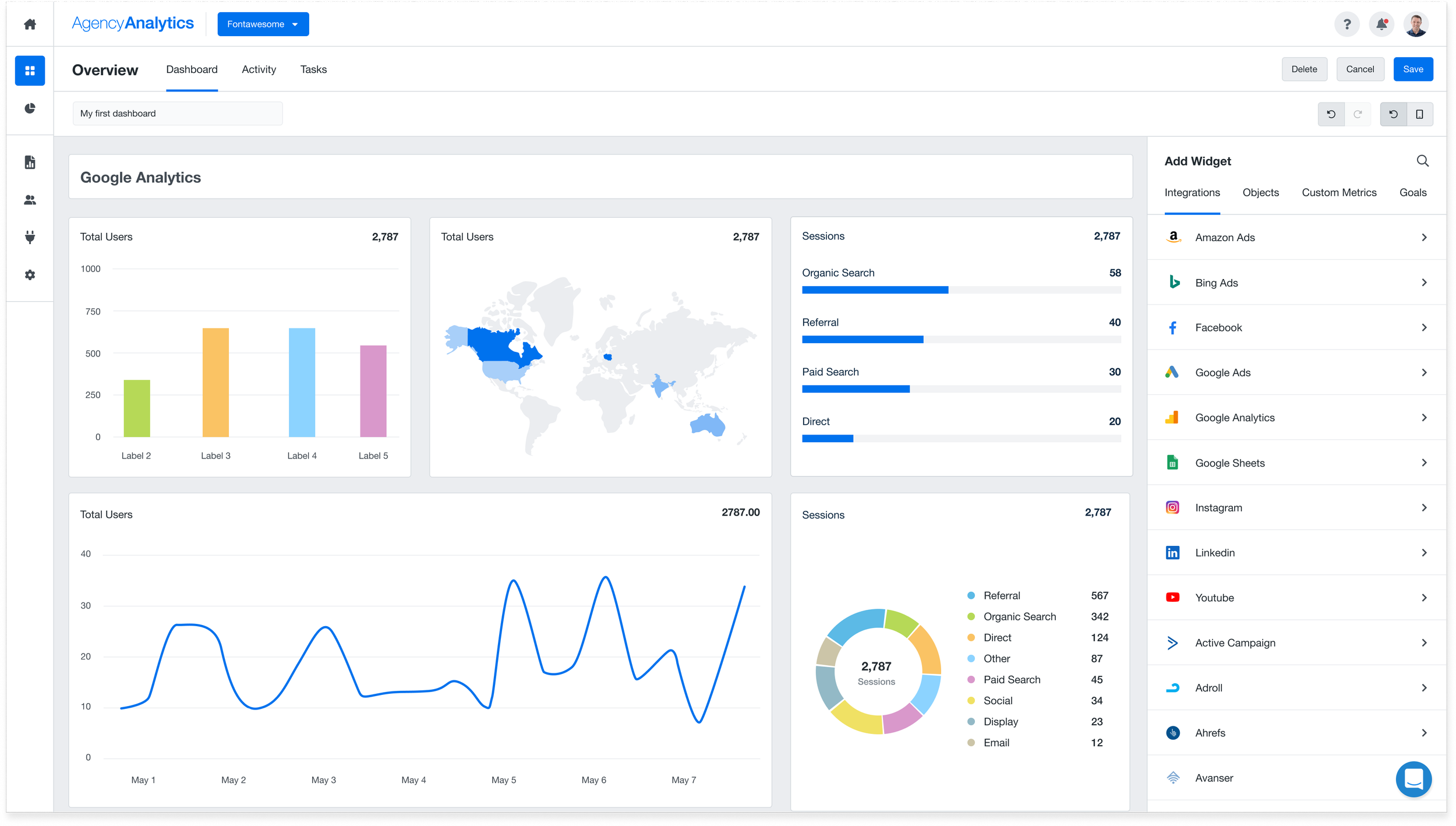Click the My first dashboard name field
This screenshot has width=1456, height=826.
tap(178, 114)
